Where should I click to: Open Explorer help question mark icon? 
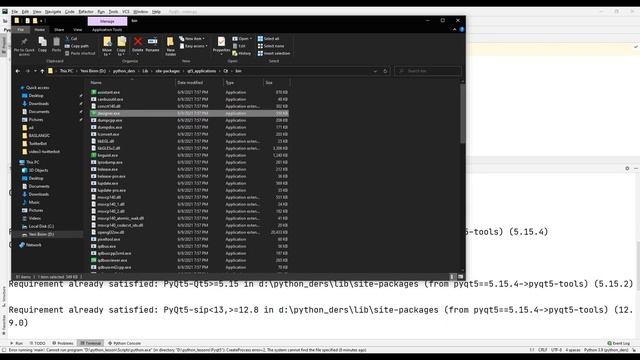462,29
